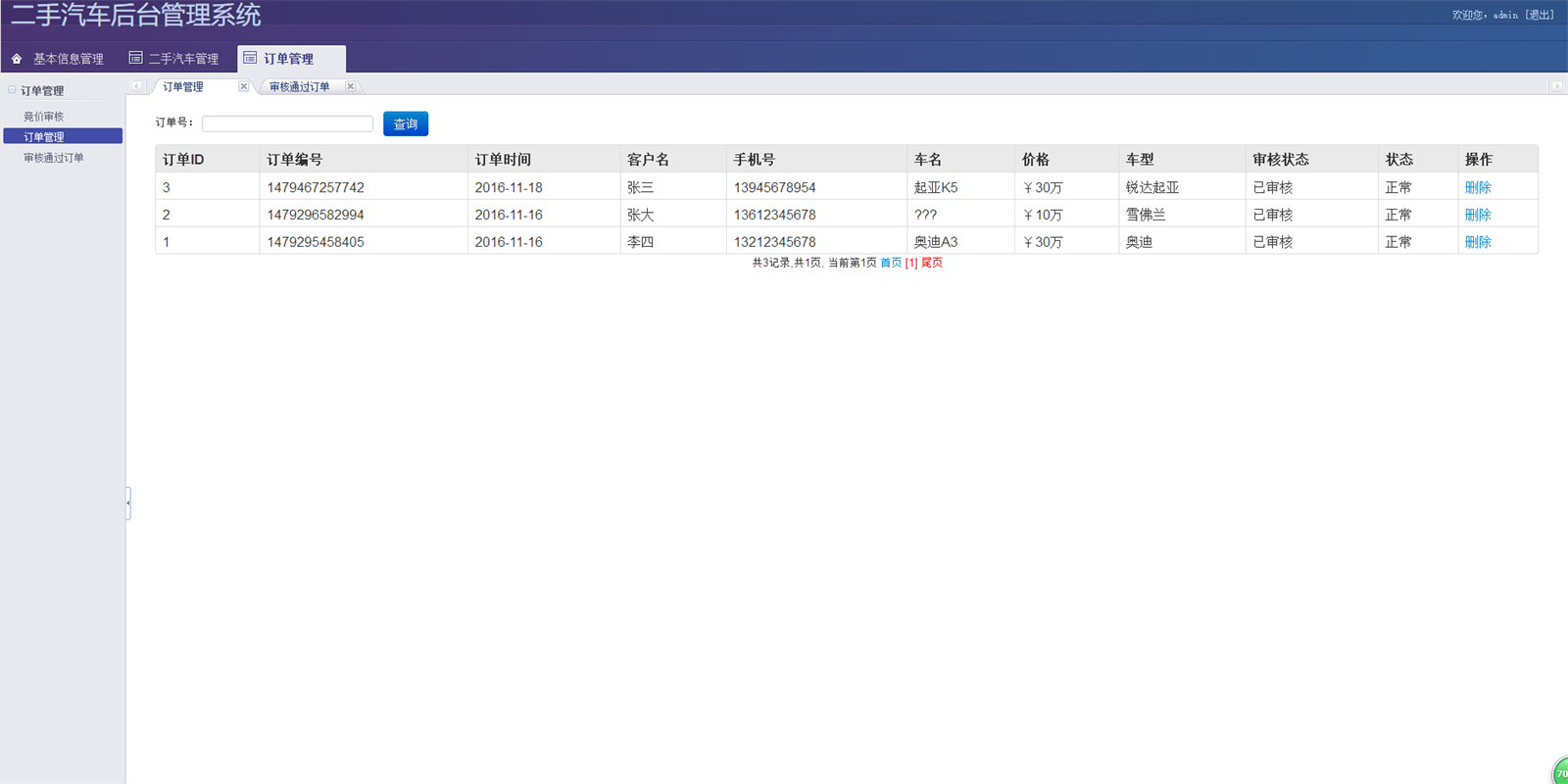Click the 退出 logout link
This screenshot has height=784, width=1568.
(x=1540, y=15)
